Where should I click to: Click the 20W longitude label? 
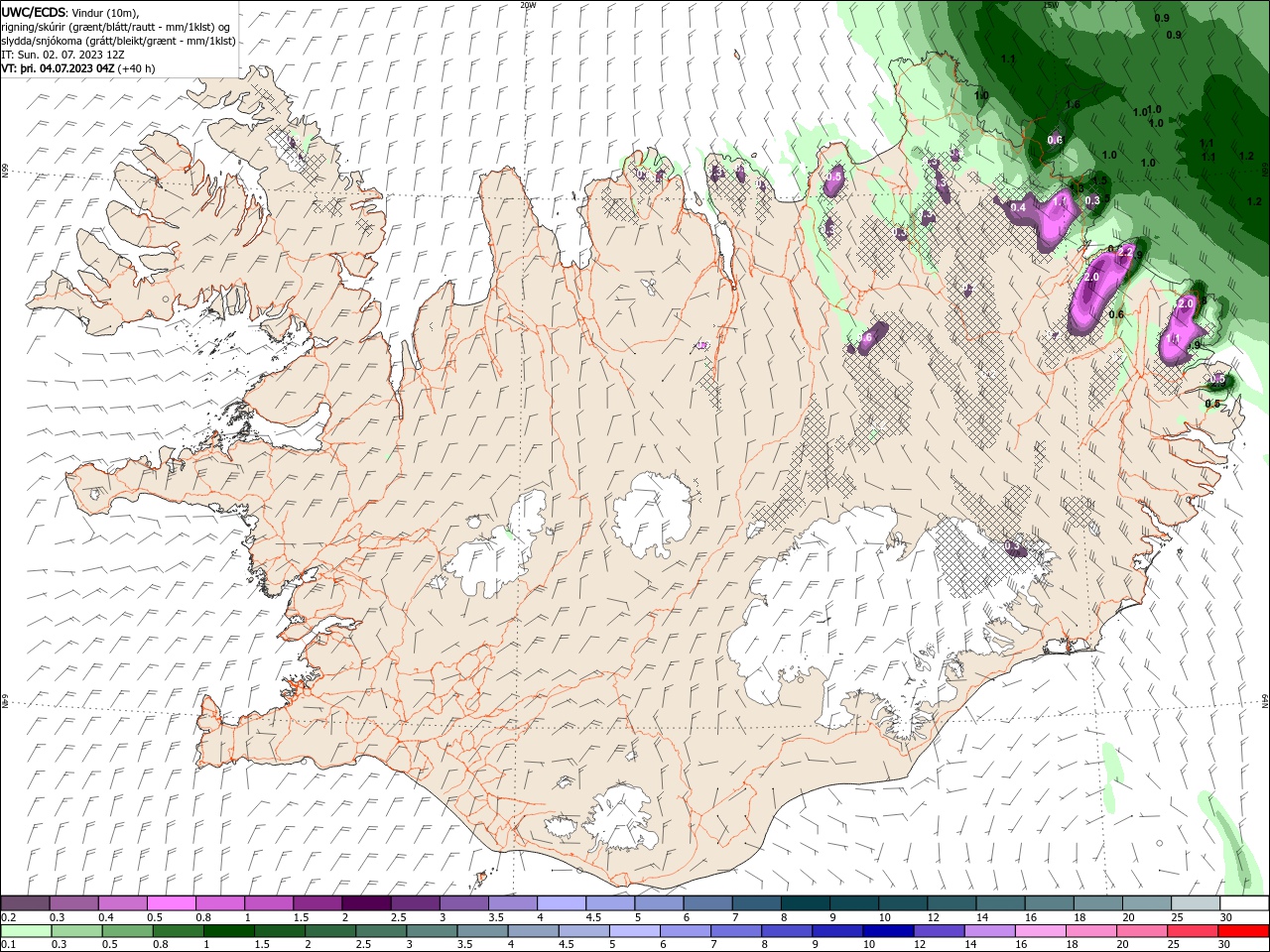pos(528,5)
